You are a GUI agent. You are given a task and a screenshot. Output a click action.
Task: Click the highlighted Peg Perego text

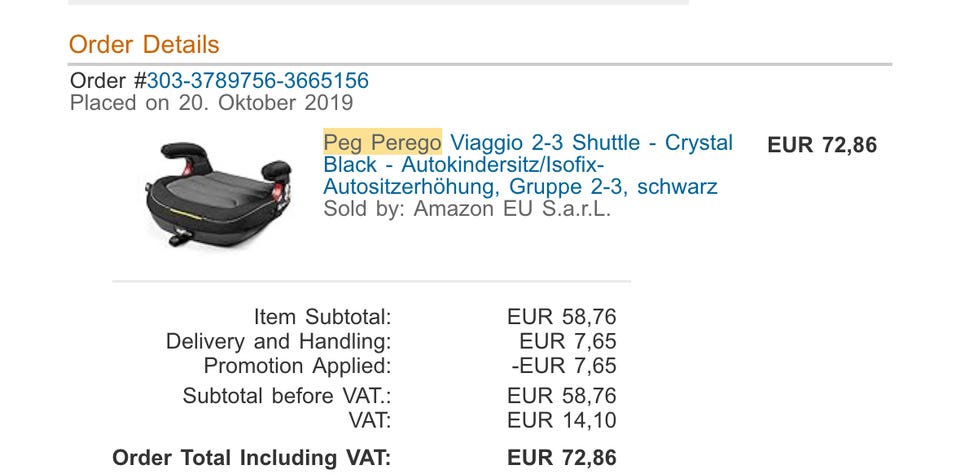point(382,143)
